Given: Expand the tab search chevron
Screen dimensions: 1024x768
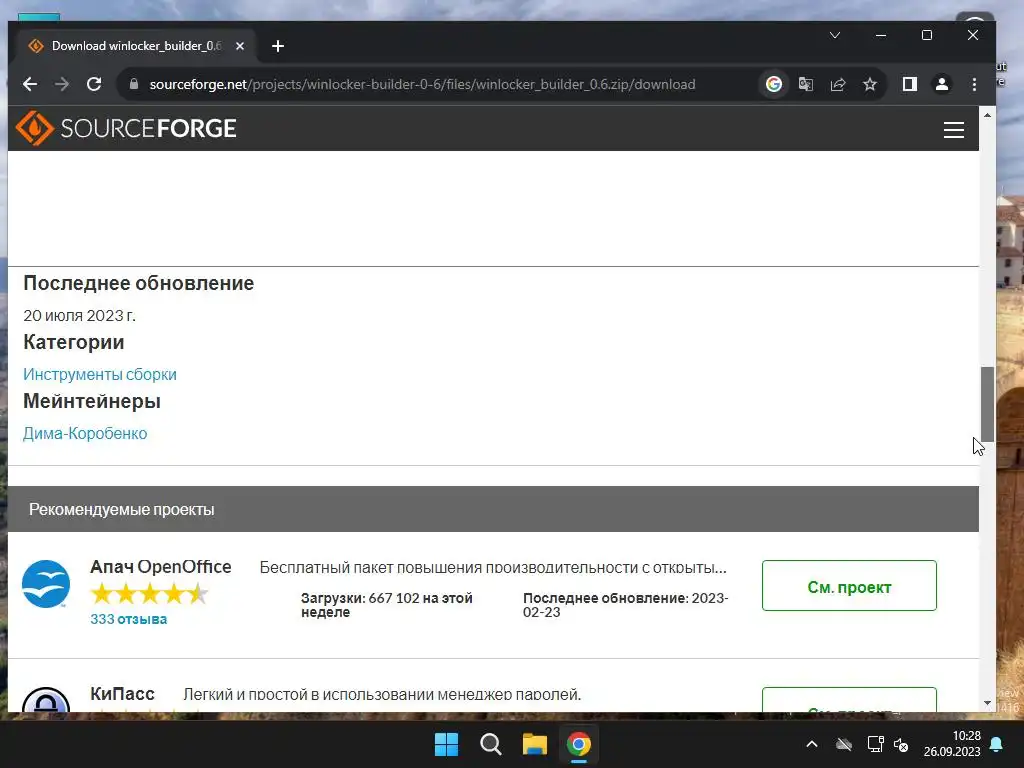Looking at the screenshot, I should point(835,35).
